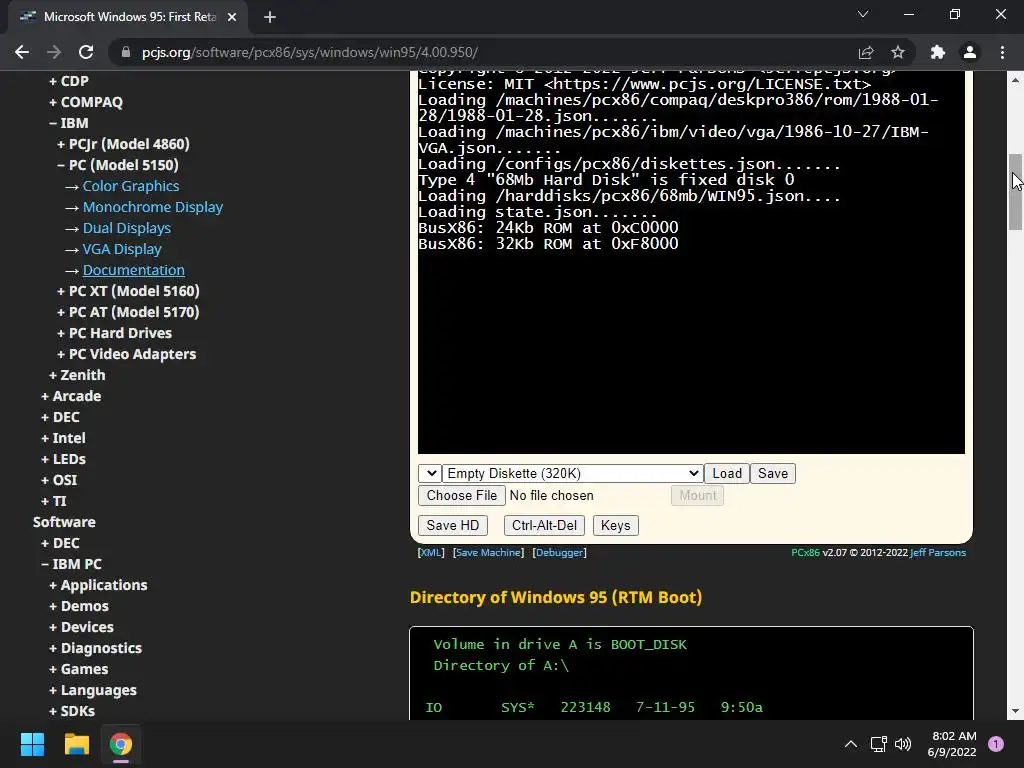Expand the COMPAQ tree item
Viewport: 1024px width, 768px height.
click(86, 102)
